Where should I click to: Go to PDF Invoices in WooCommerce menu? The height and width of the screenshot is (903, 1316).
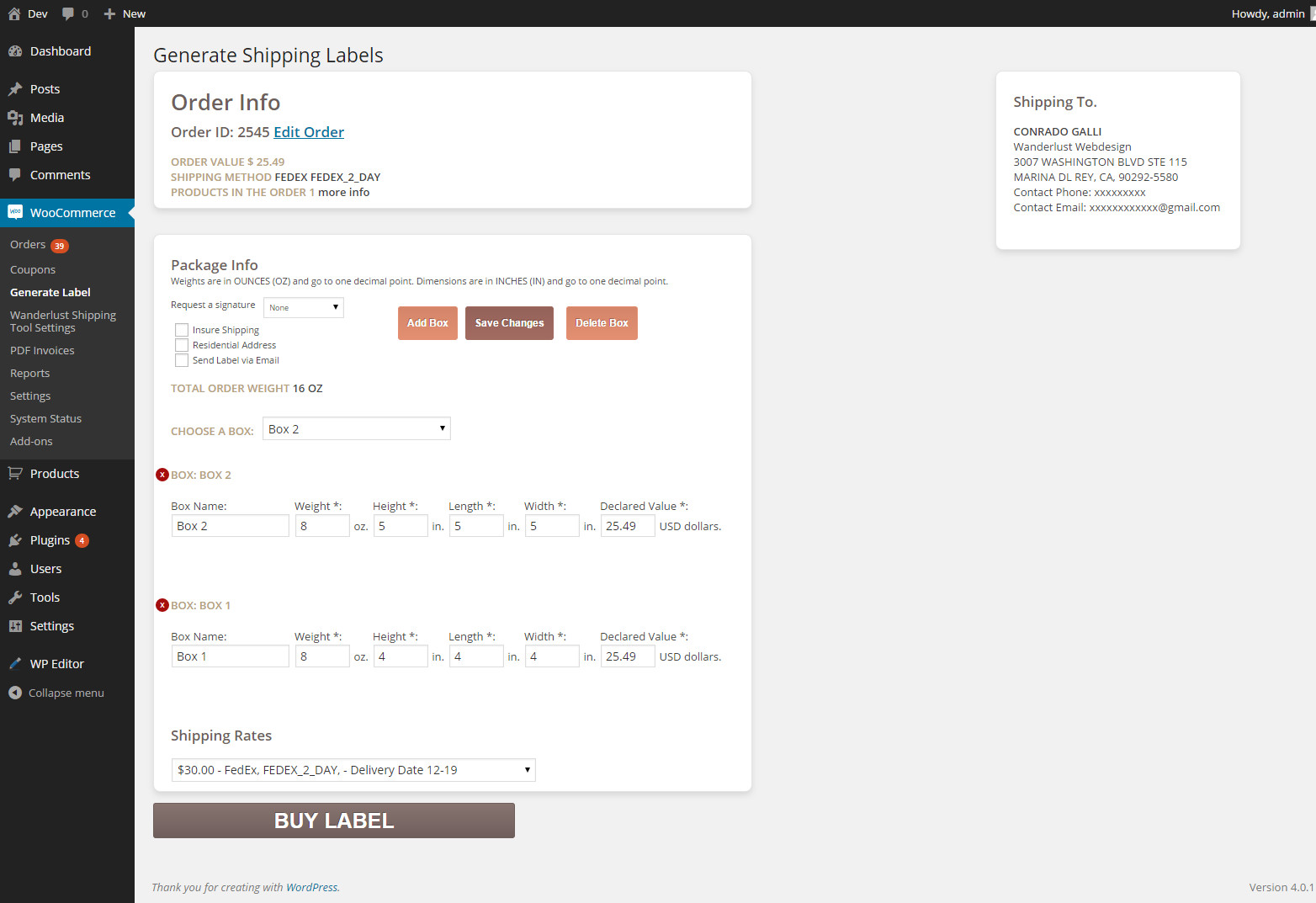click(42, 351)
